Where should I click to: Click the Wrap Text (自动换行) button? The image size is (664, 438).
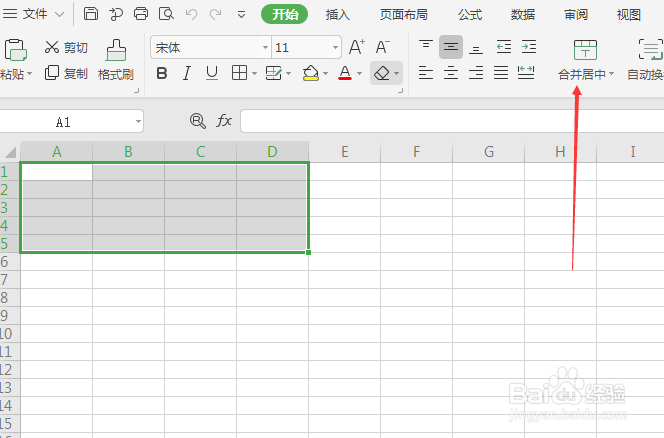(x=647, y=60)
